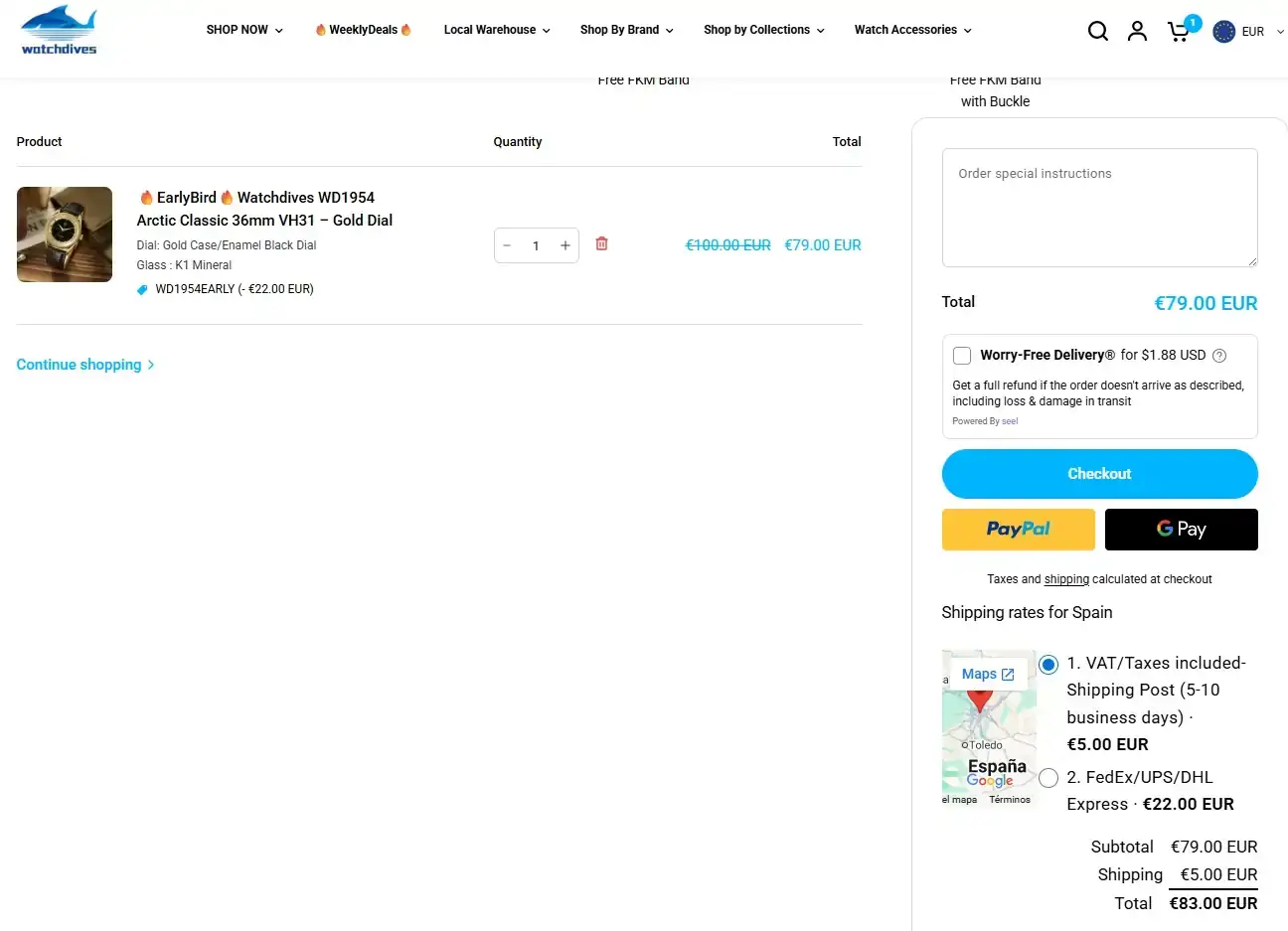Image resolution: width=1288 pixels, height=931 pixels.
Task: Click the Order special instructions field
Action: click(1099, 208)
